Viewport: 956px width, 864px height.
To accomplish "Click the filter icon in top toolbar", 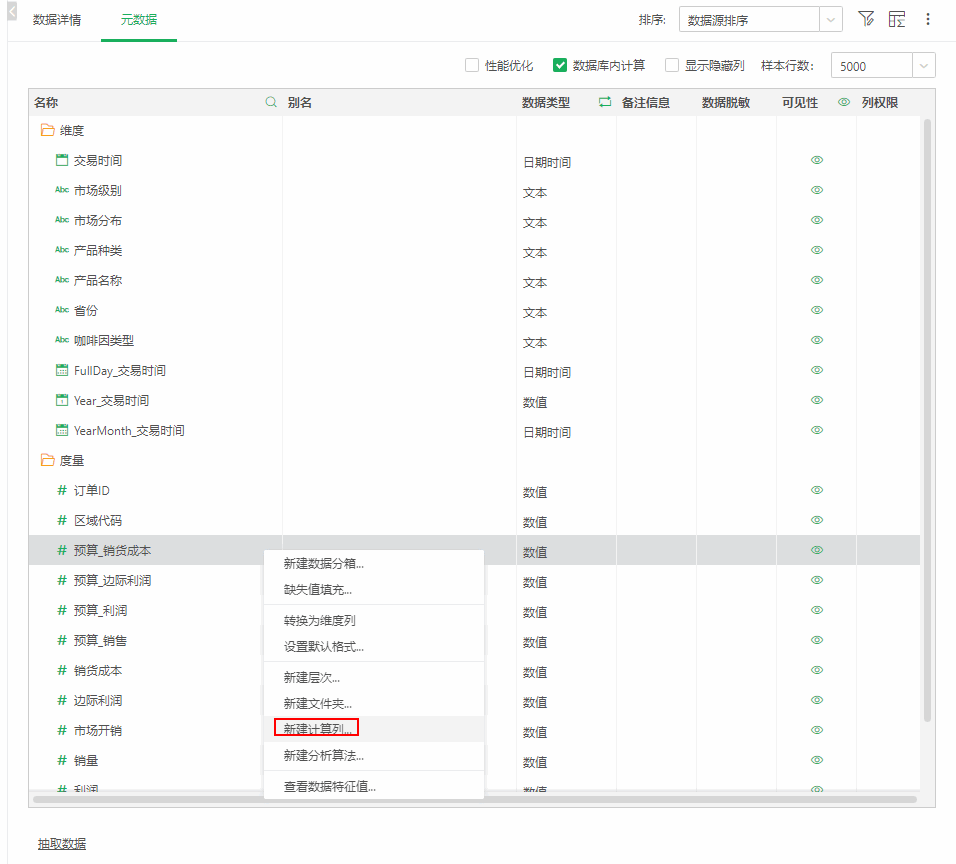I will 866,19.
